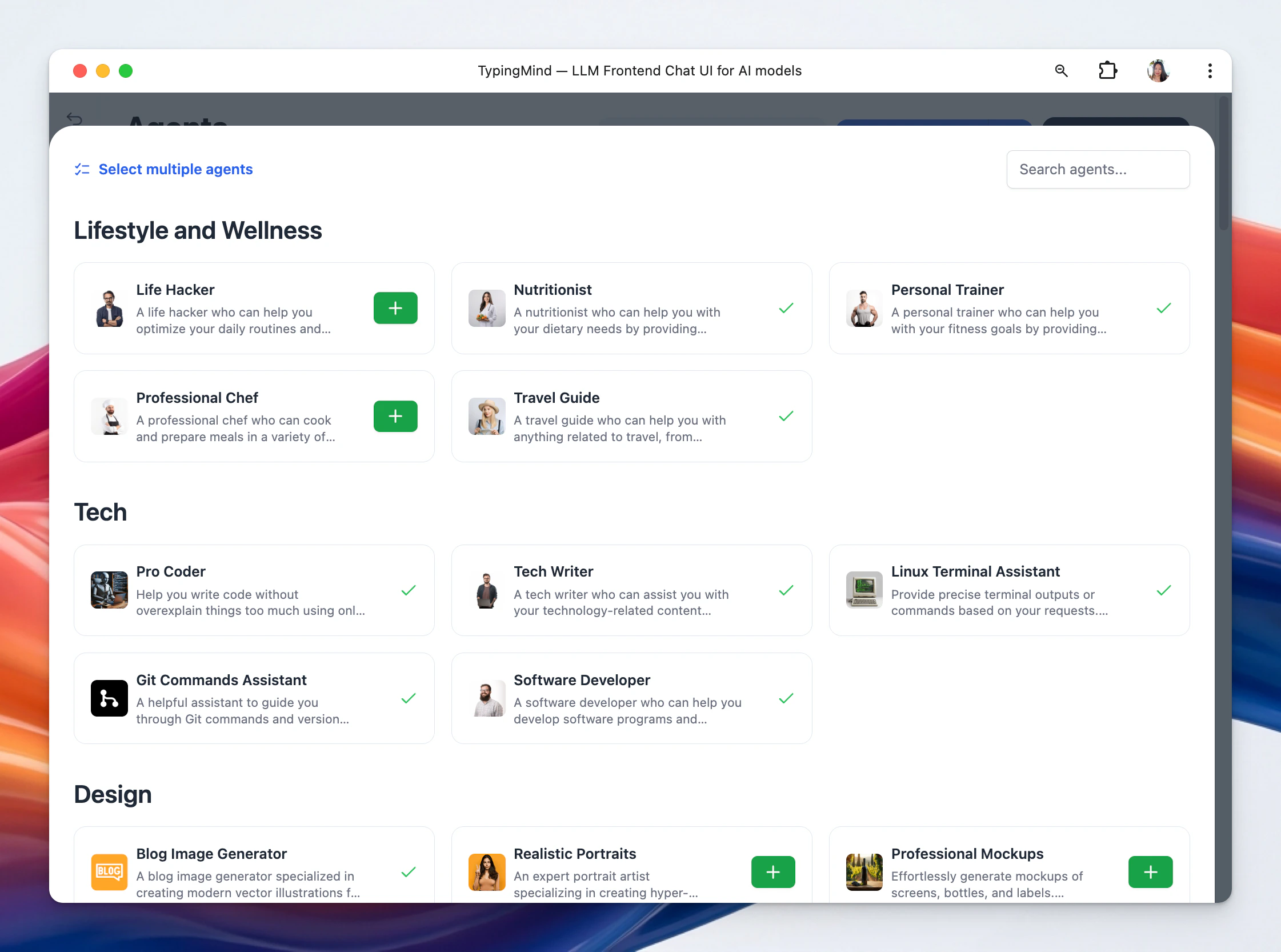Click the Software Developer avatar
The image size is (1281, 952).
tap(486, 698)
